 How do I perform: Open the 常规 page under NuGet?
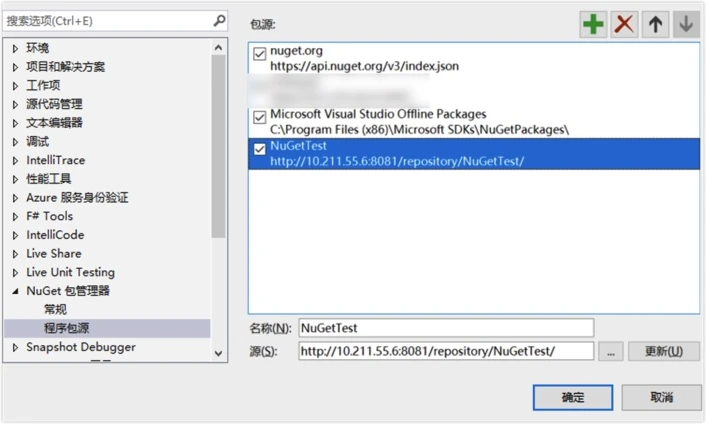click(x=55, y=310)
